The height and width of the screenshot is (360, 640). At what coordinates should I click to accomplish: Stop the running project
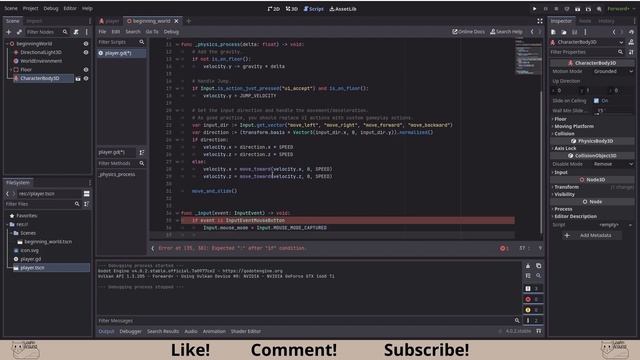tap(556, 9)
